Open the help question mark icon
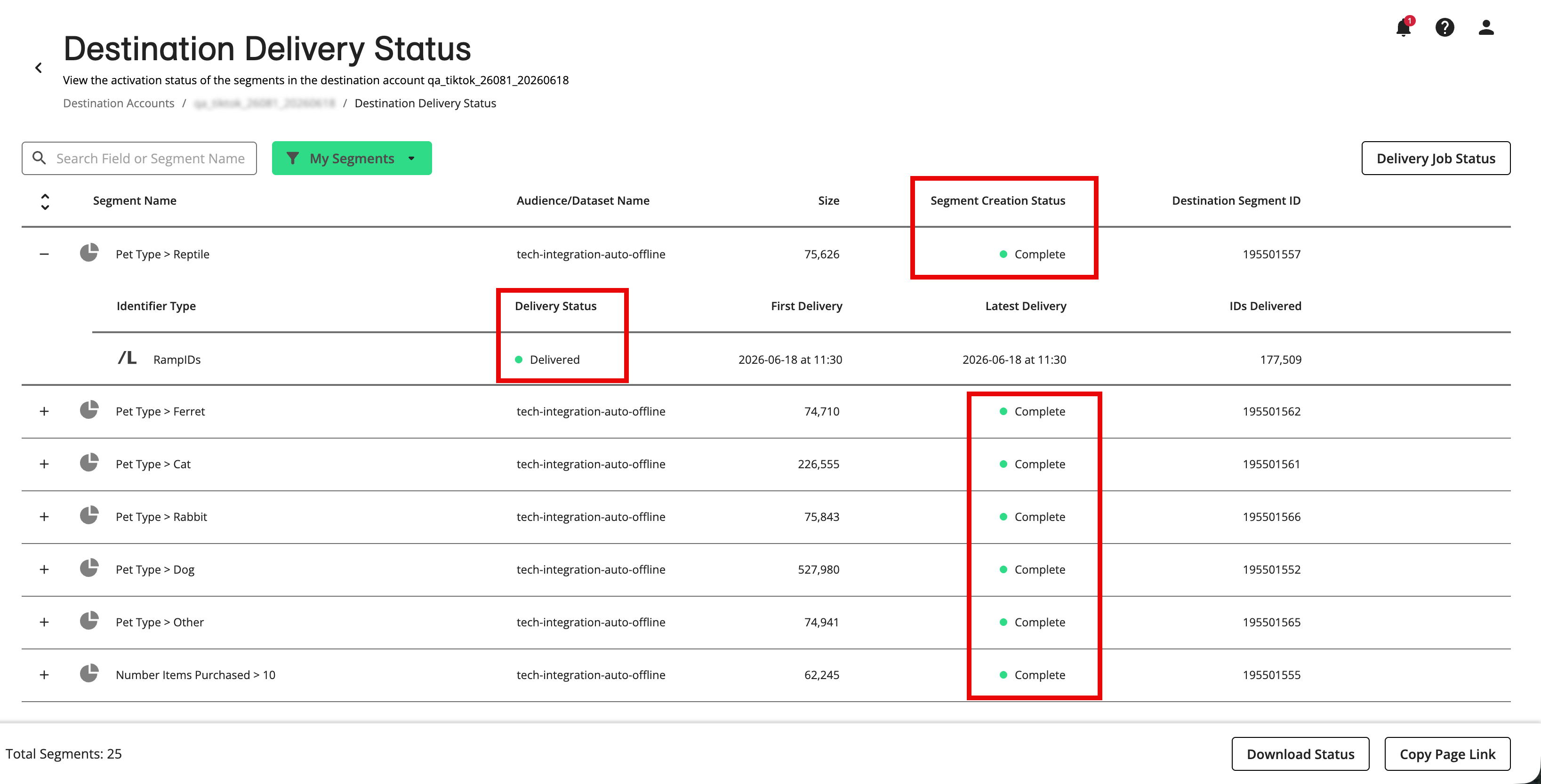 [1445, 27]
